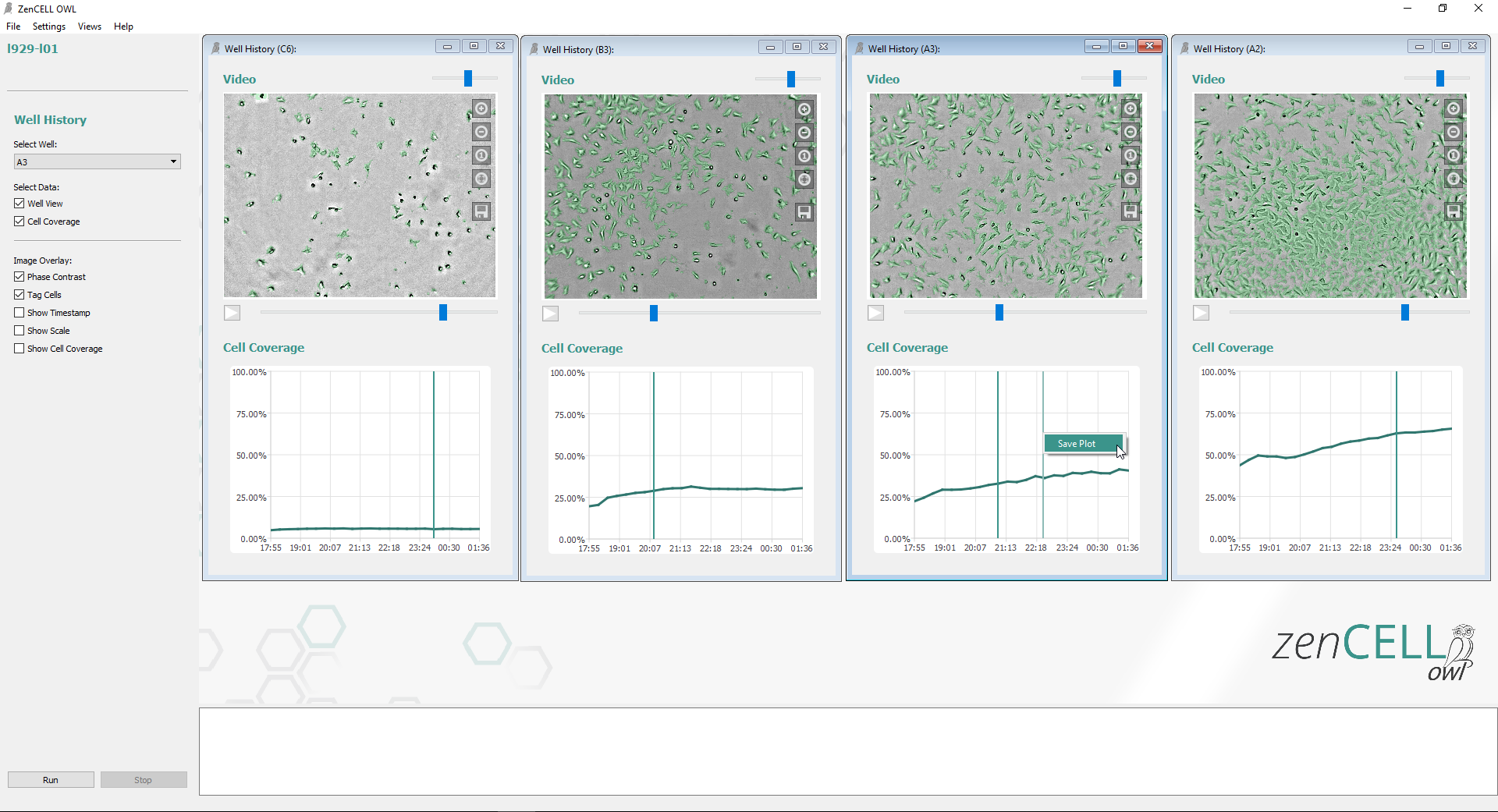Play the A3 well video
The image size is (1498, 812).
(x=875, y=313)
